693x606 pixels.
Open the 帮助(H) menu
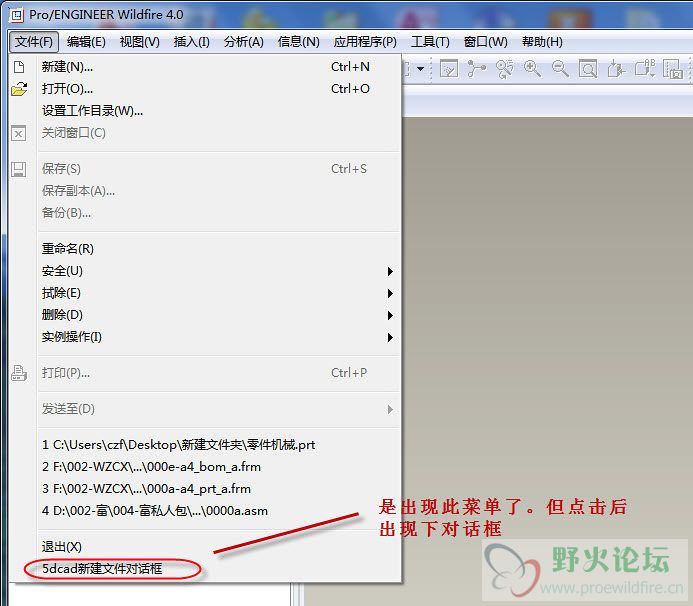[542, 42]
